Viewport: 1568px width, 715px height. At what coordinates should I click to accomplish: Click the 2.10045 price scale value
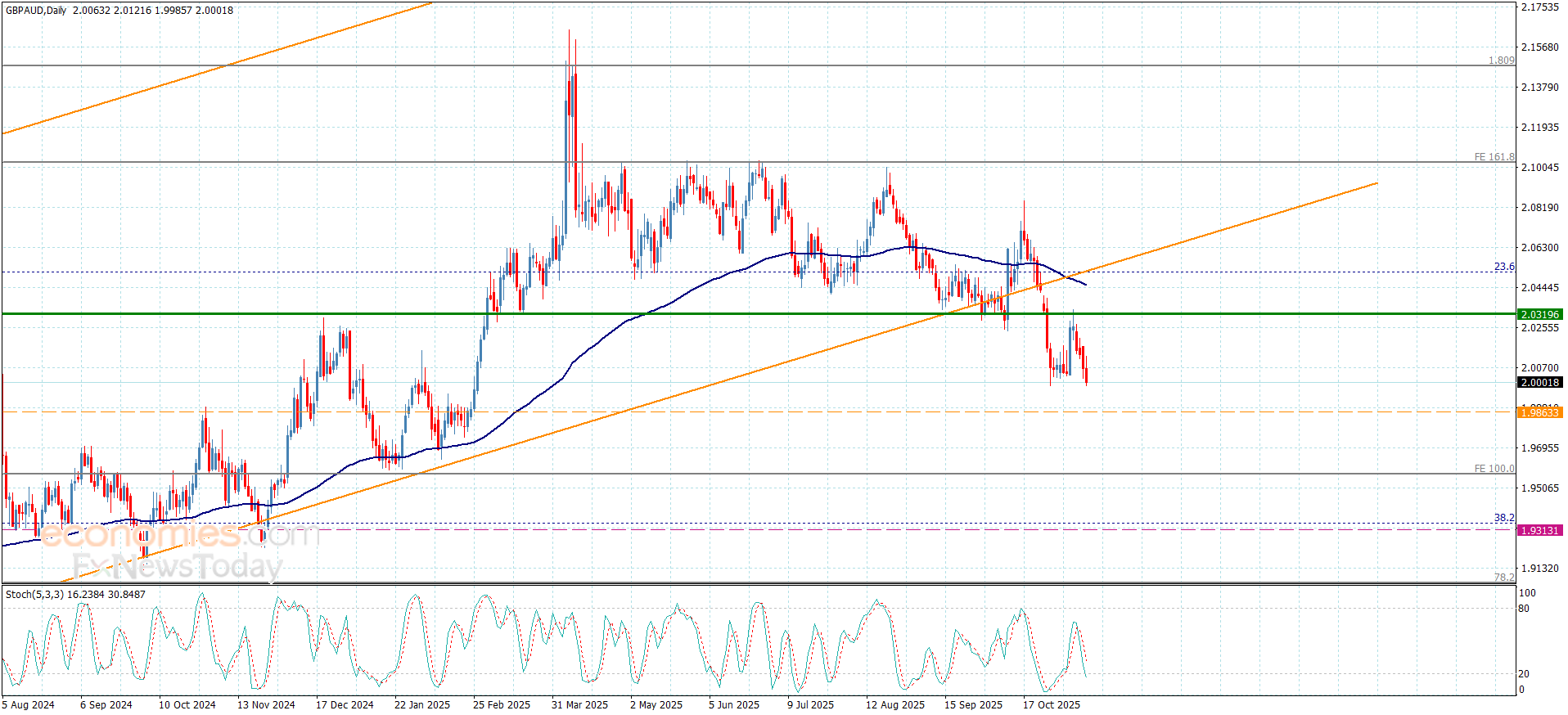tap(1540, 168)
